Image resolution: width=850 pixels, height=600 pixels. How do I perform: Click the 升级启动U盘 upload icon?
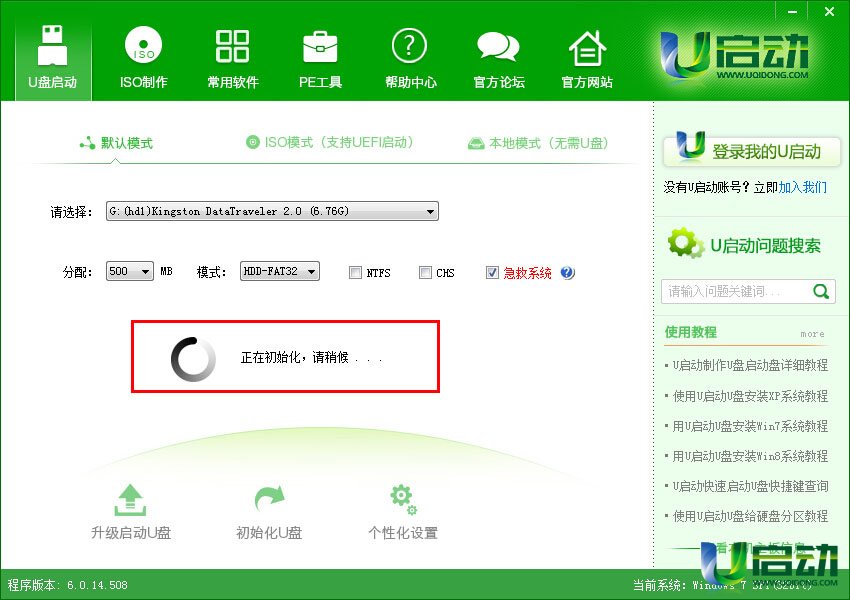tap(131, 498)
